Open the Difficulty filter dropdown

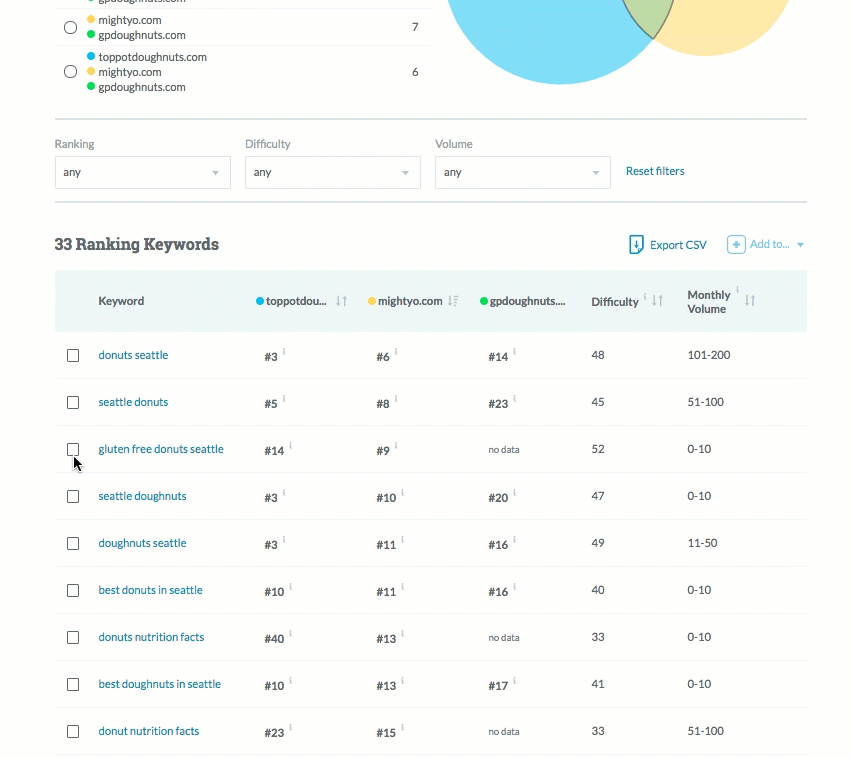coord(332,172)
